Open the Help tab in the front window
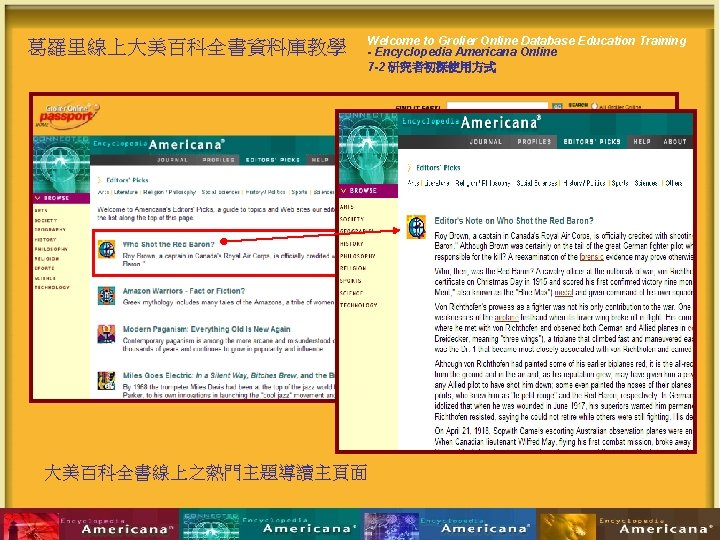The width and height of the screenshot is (720, 540). click(x=642, y=141)
